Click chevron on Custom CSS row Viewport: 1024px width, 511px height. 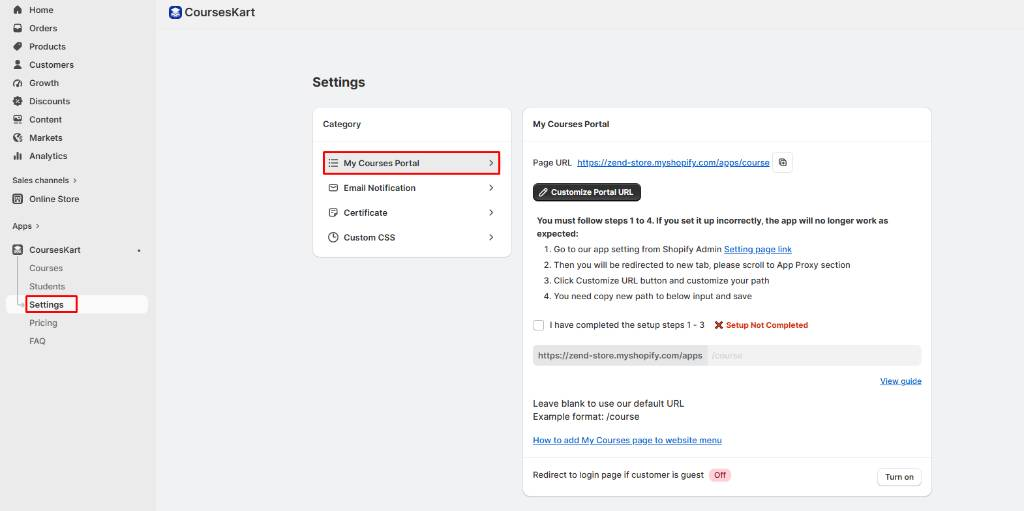click(x=491, y=237)
